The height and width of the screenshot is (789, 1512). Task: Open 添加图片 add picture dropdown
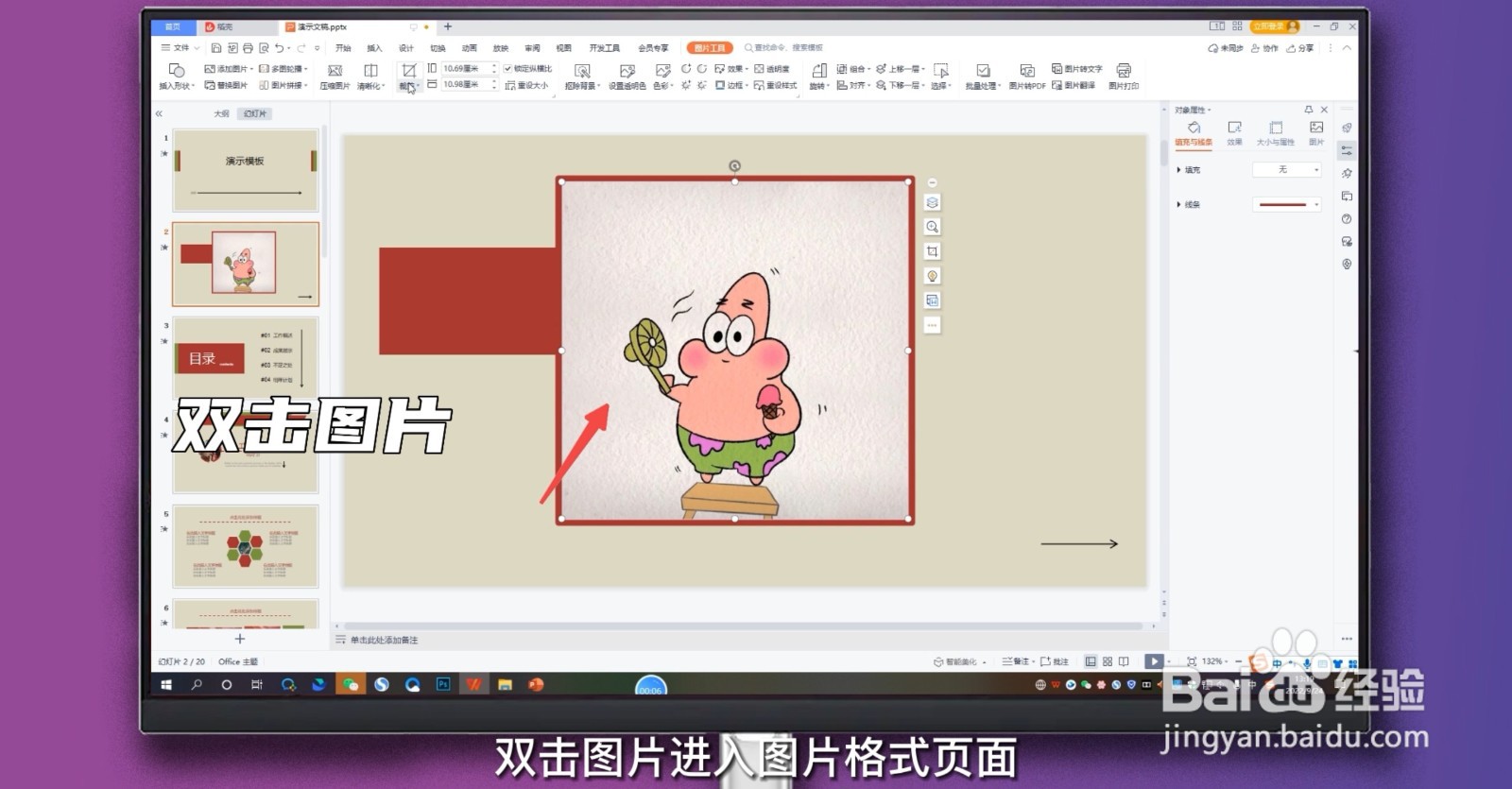coord(229,69)
